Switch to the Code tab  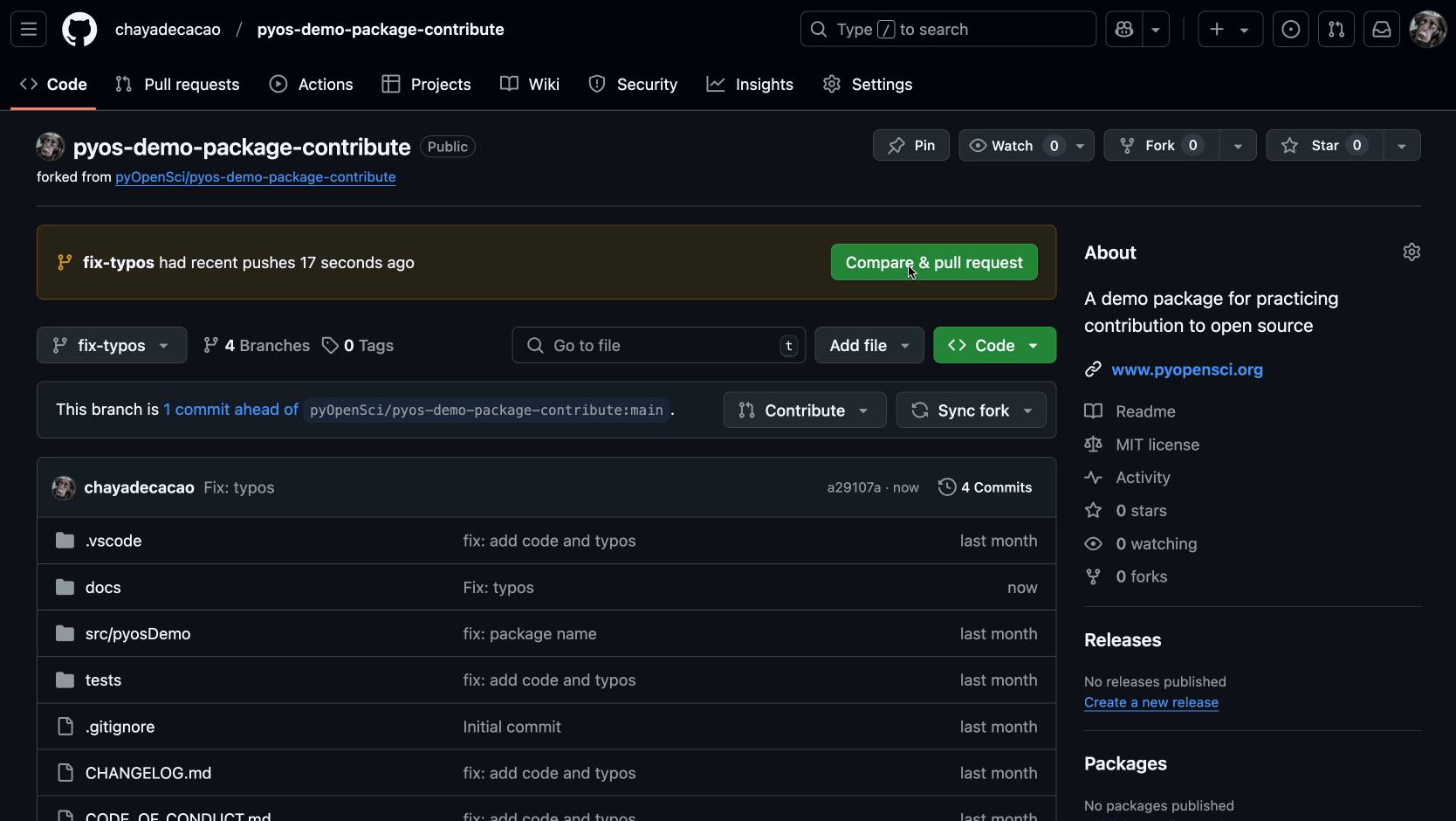(x=53, y=85)
